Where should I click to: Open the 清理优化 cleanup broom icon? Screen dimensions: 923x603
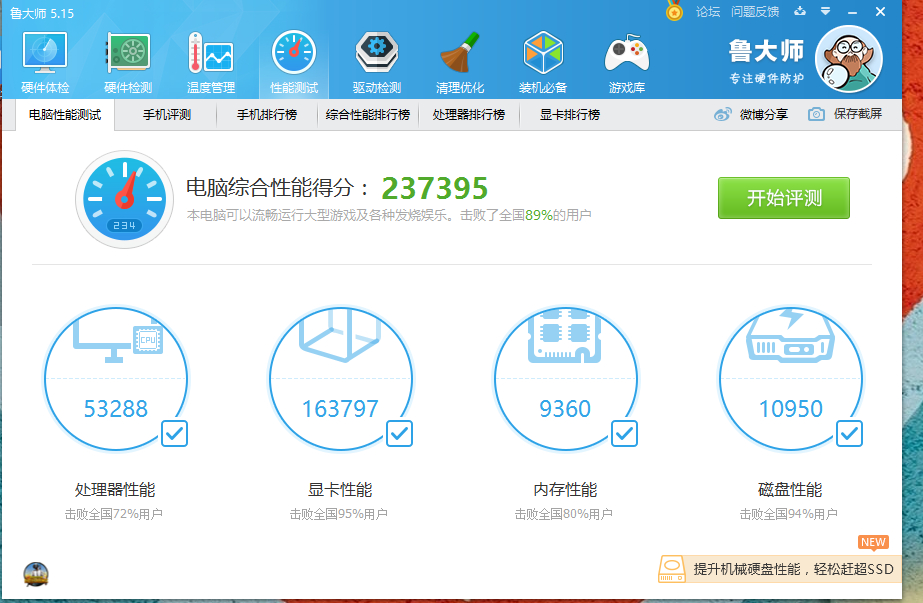click(460, 54)
